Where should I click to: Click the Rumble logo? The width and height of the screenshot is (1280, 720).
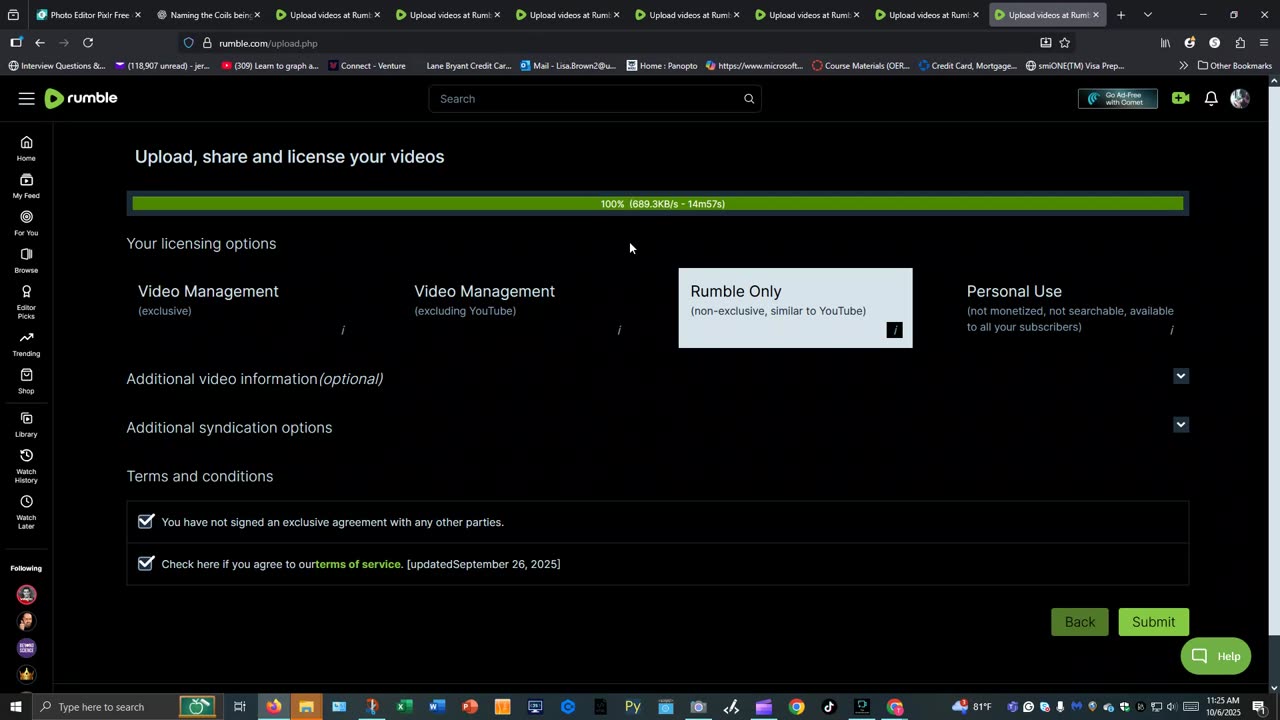pos(81,98)
